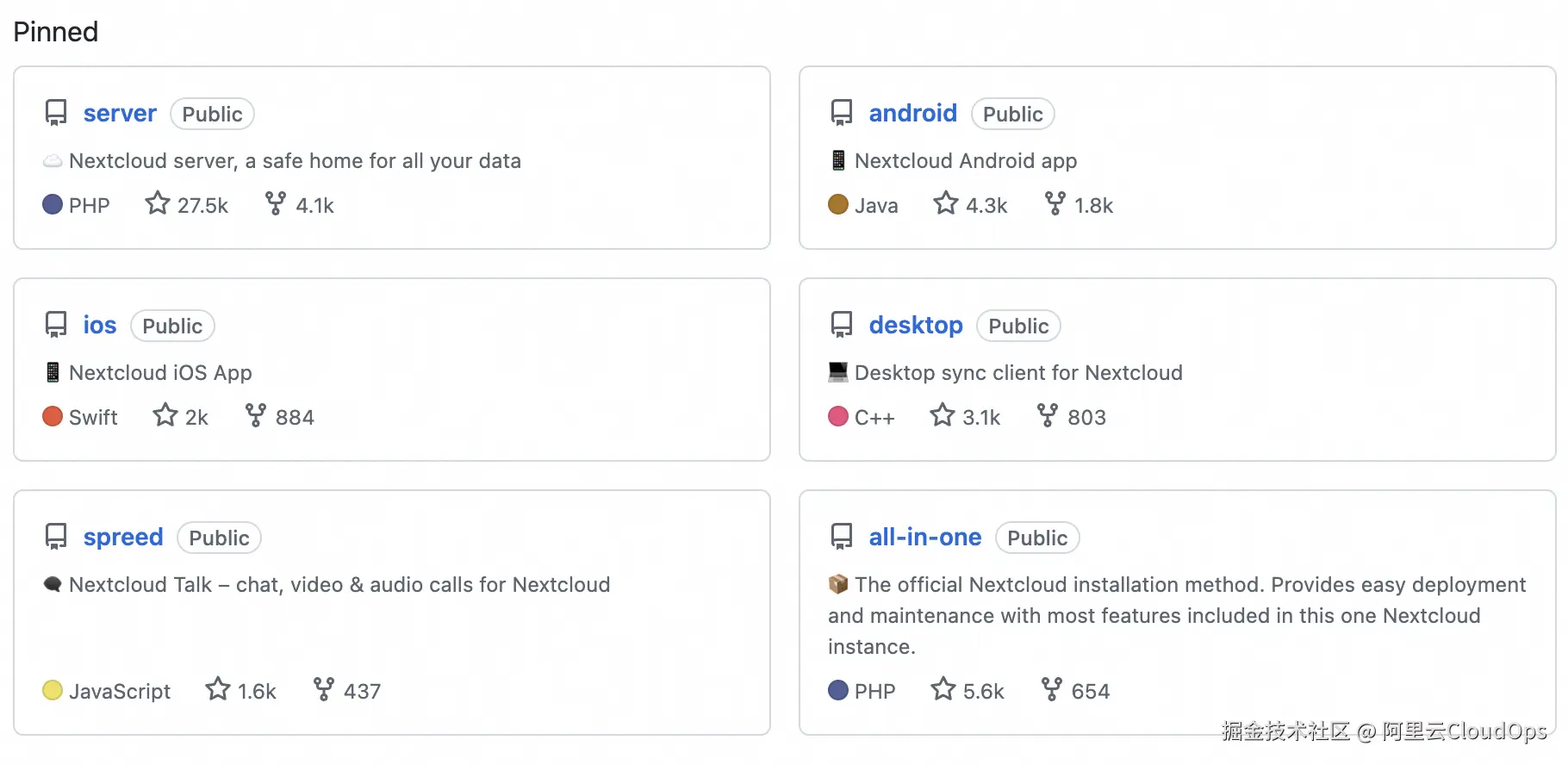Click the 5.6k stars count on all-in-one
The width and height of the screenshot is (1568, 765).
coord(983,691)
